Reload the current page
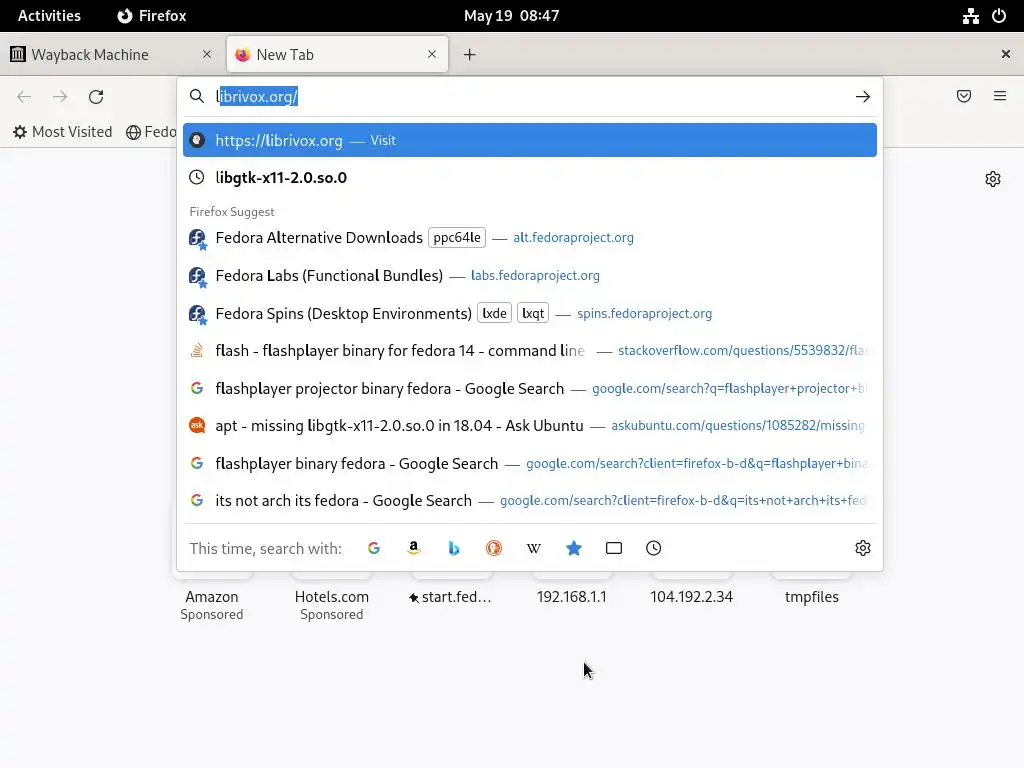1024x768 pixels. 96,97
